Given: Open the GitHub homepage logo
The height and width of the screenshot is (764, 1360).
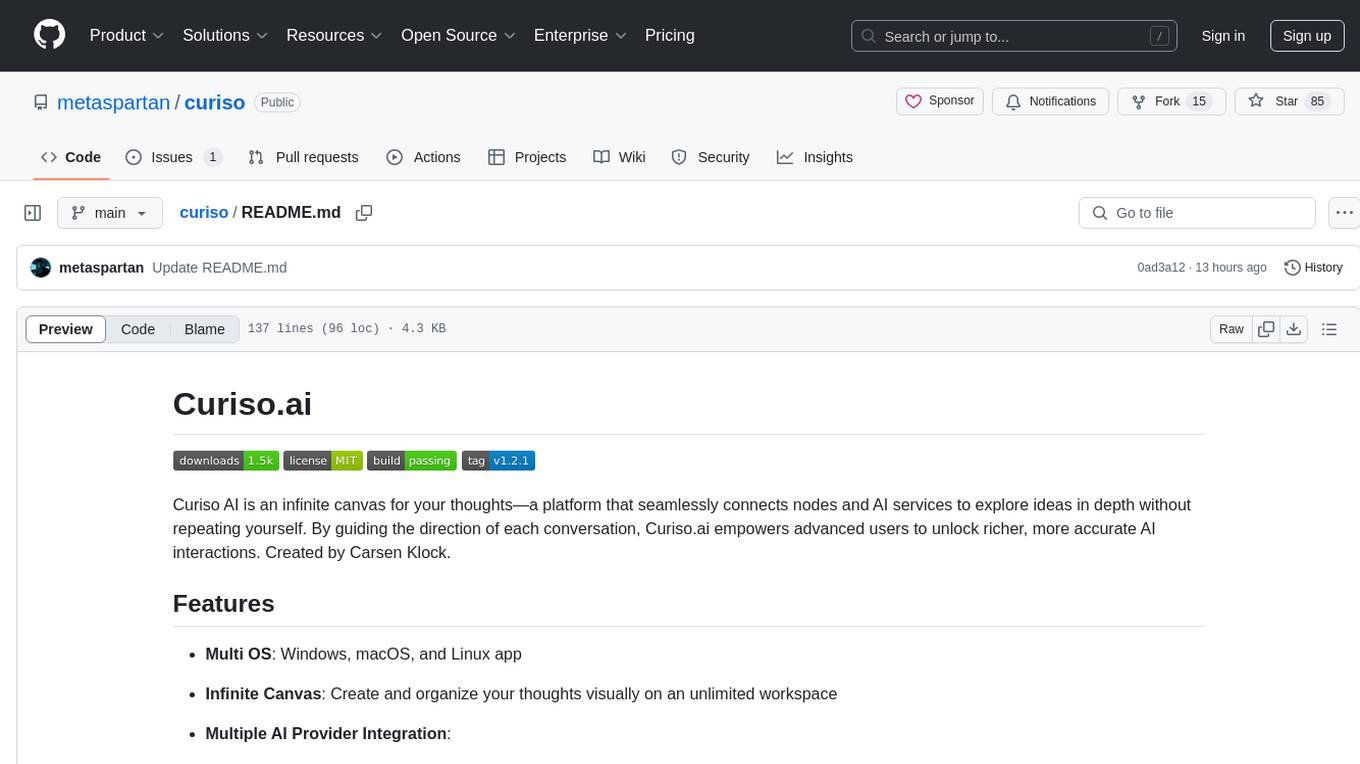Looking at the screenshot, I should point(49,35).
